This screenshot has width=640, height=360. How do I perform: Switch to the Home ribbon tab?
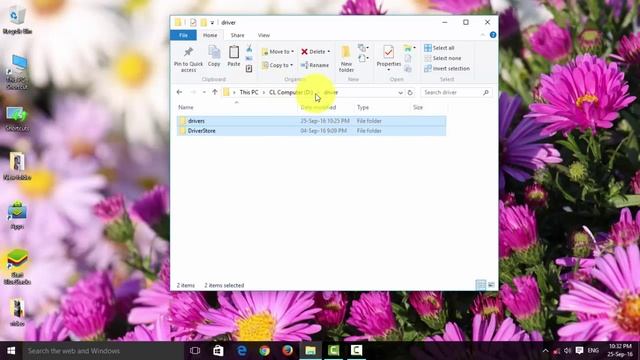pyautogui.click(x=210, y=36)
